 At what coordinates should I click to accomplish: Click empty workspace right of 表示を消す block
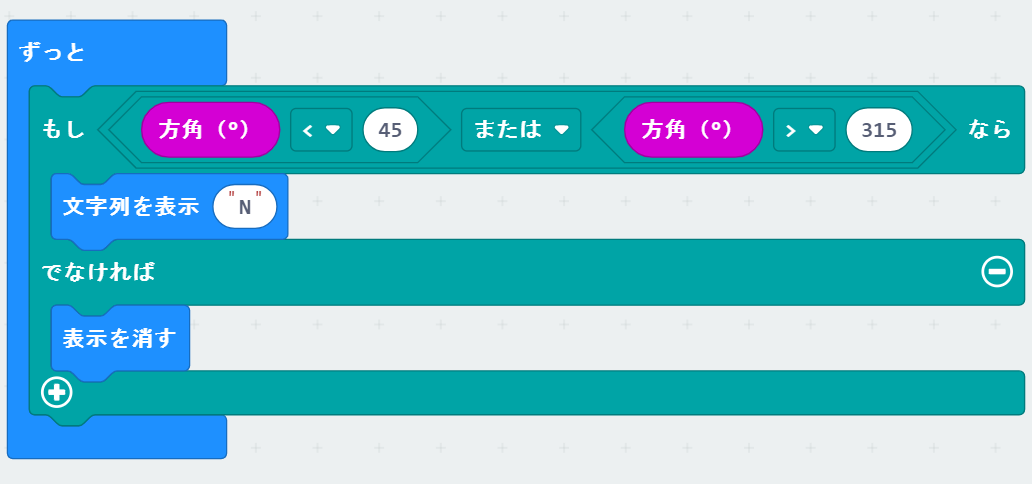(600, 338)
